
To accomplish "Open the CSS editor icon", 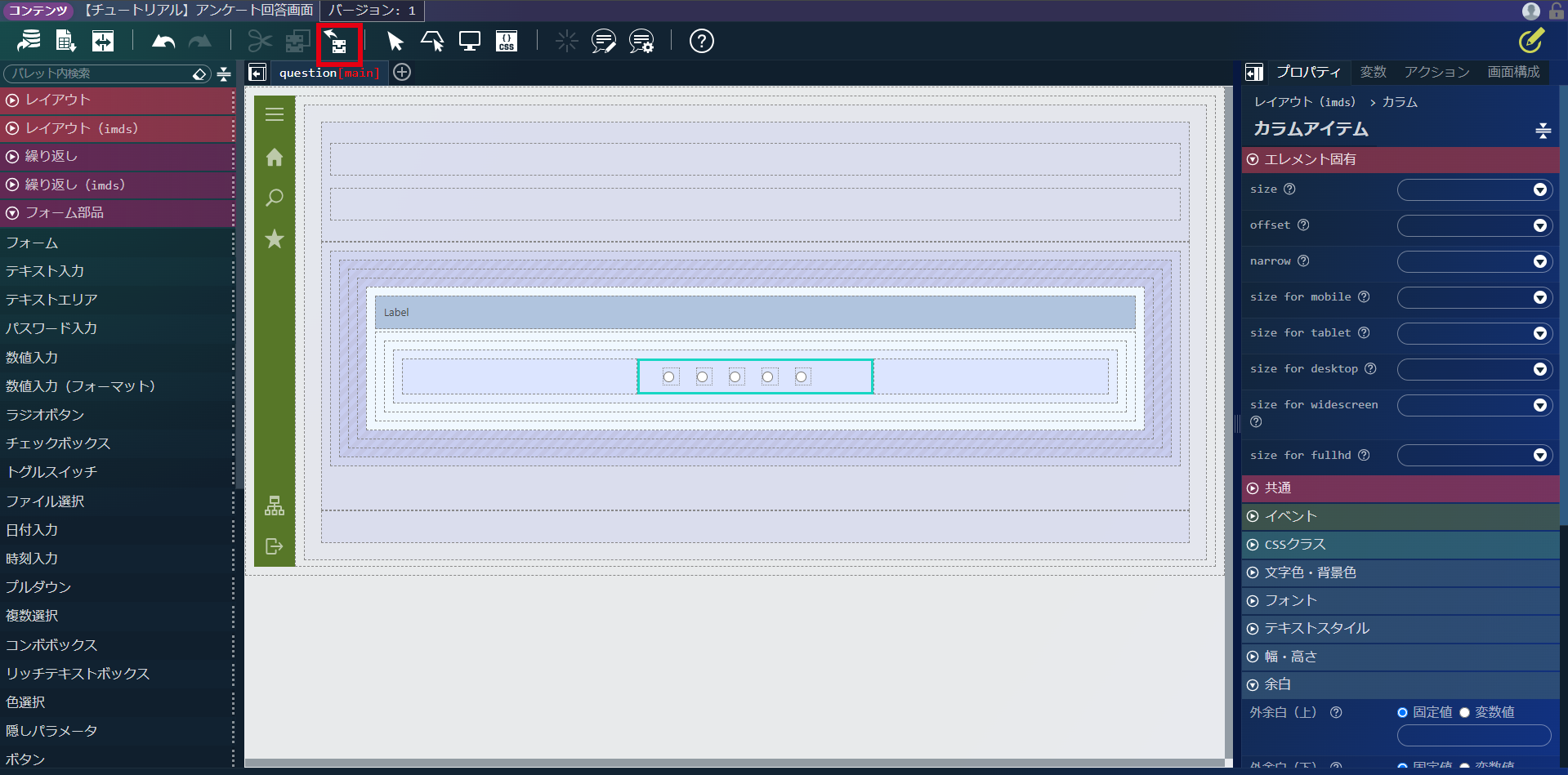I will [x=507, y=41].
